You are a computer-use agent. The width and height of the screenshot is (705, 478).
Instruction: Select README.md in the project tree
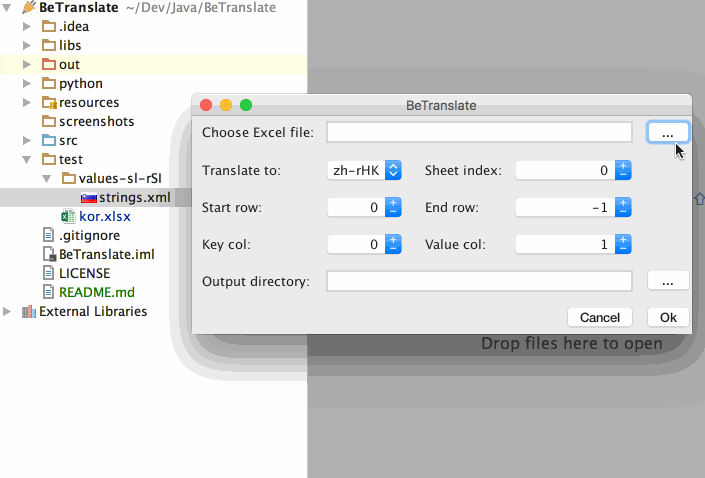click(x=97, y=292)
